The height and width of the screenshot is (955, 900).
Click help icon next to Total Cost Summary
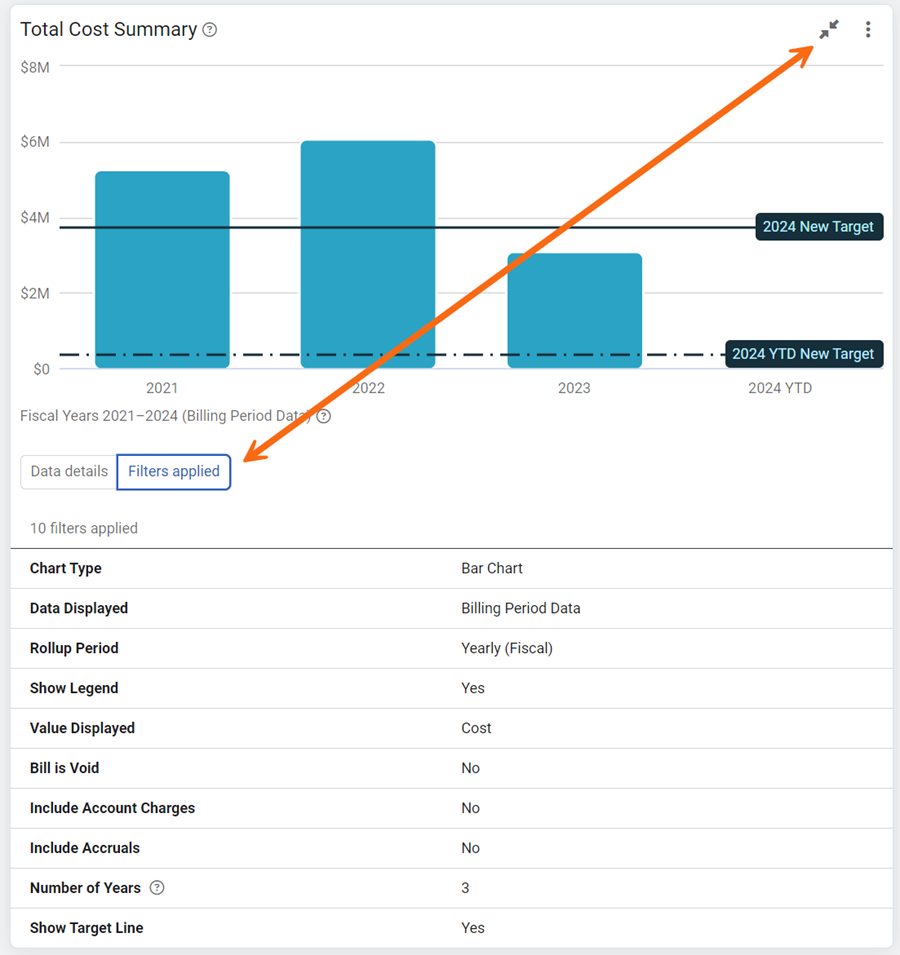[209, 30]
